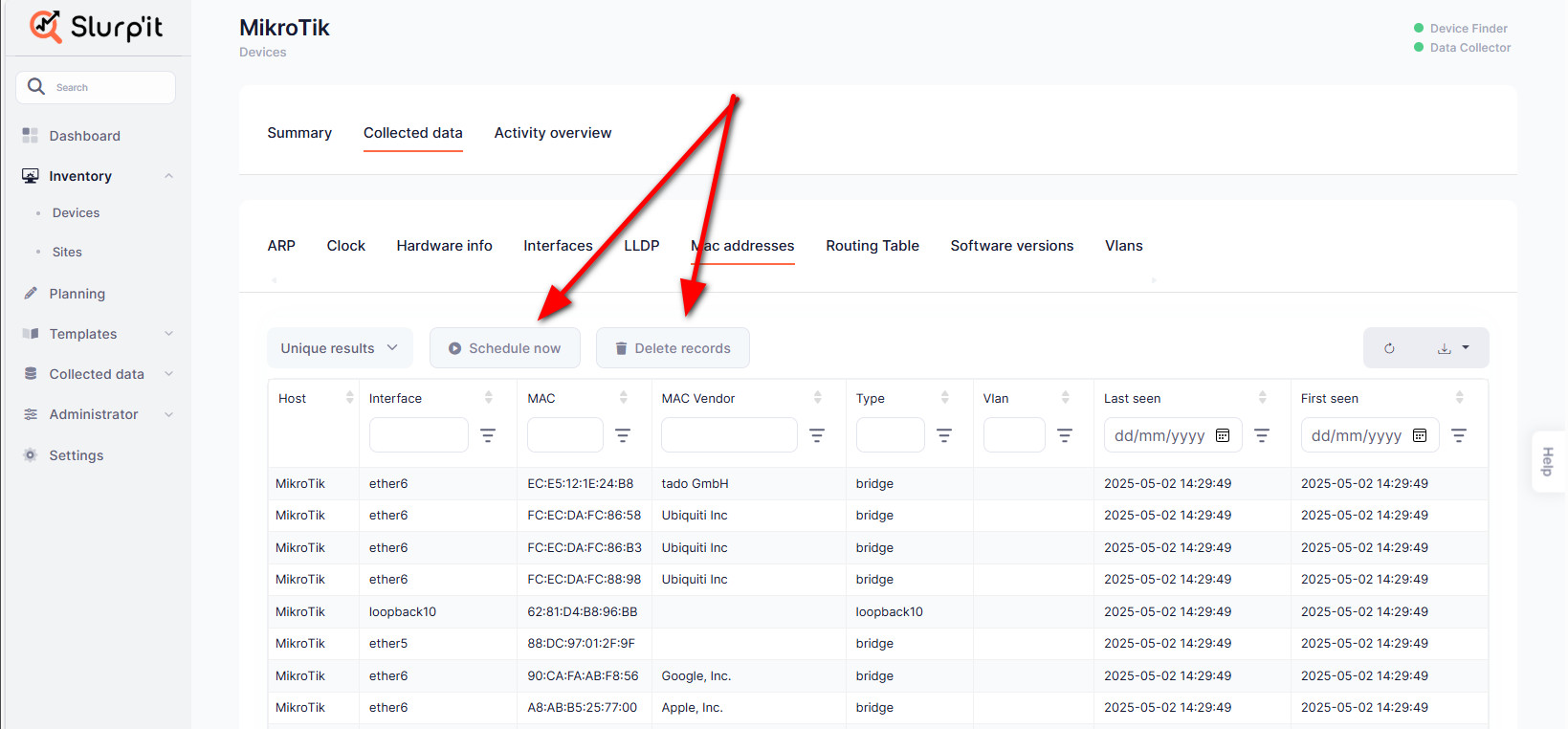Sort the table by Host column

click(349, 398)
